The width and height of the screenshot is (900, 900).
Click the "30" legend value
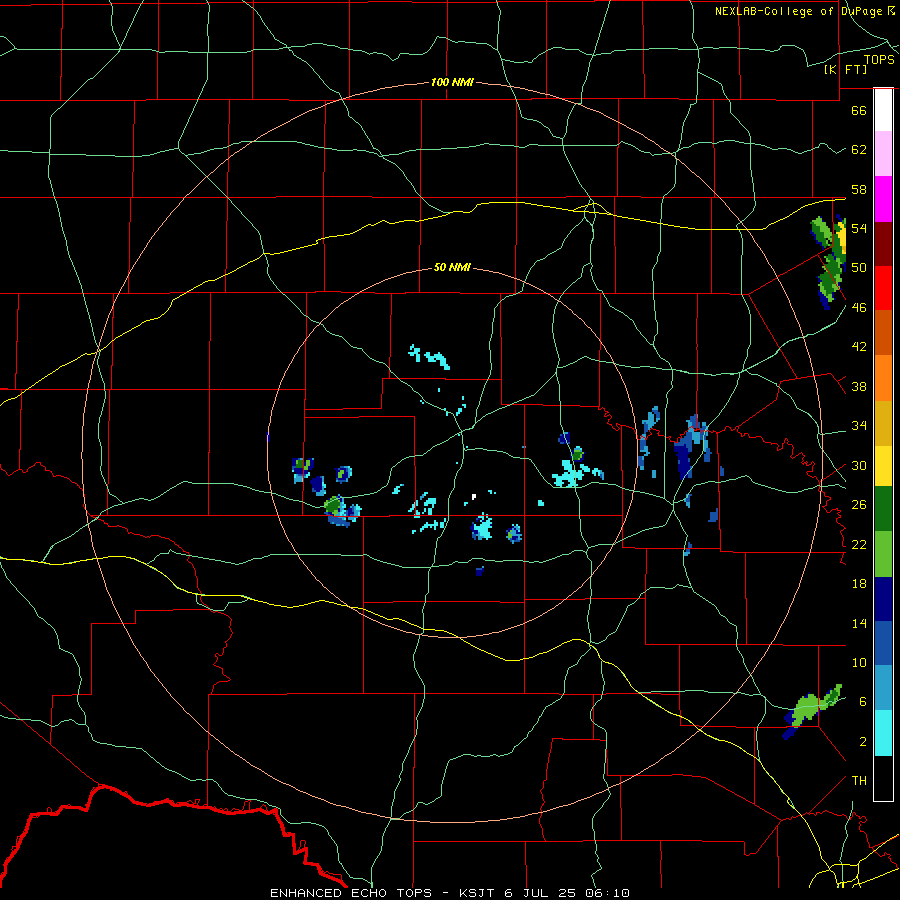pyautogui.click(x=859, y=465)
